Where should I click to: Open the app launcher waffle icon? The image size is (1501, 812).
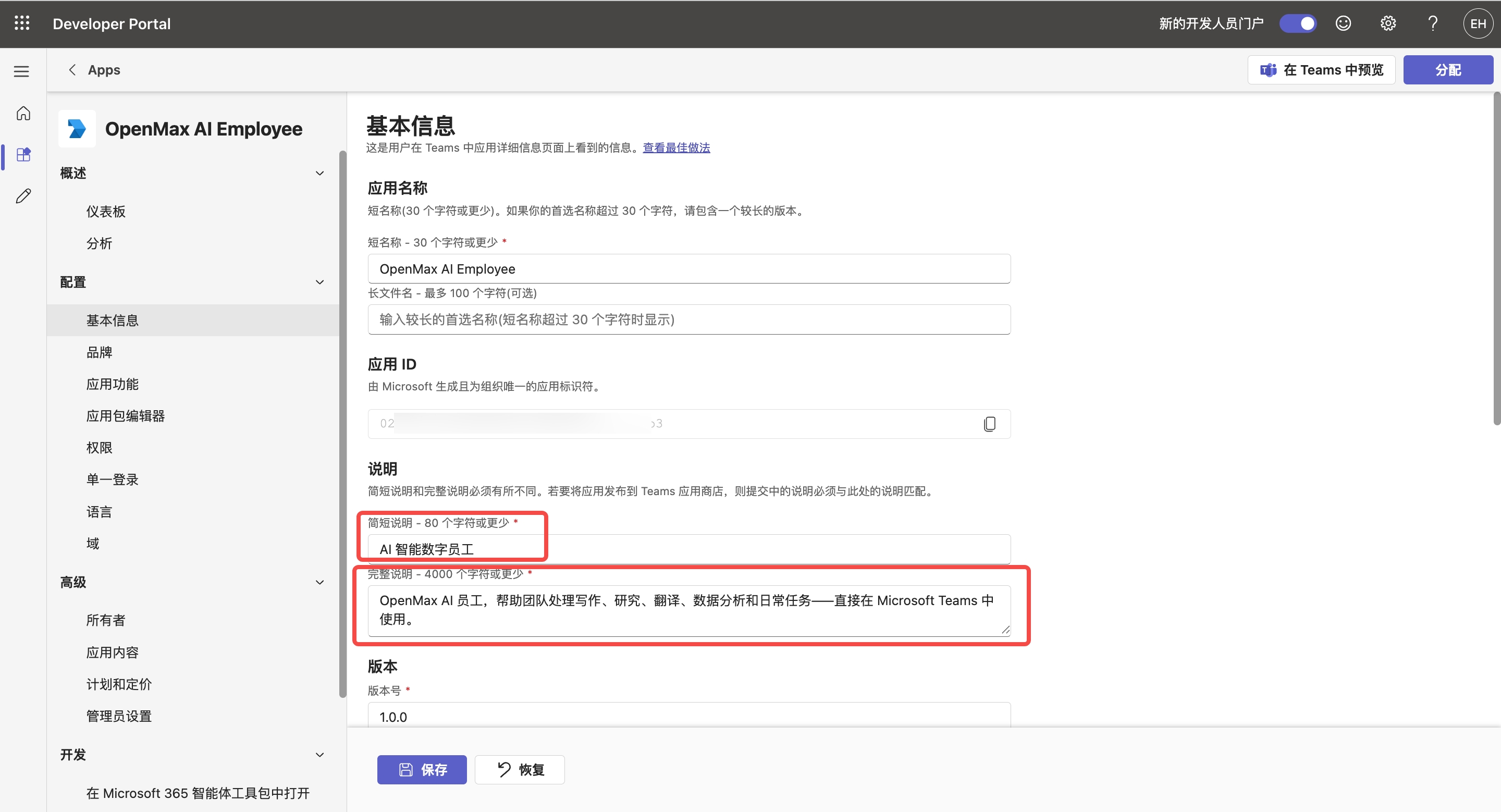22,23
